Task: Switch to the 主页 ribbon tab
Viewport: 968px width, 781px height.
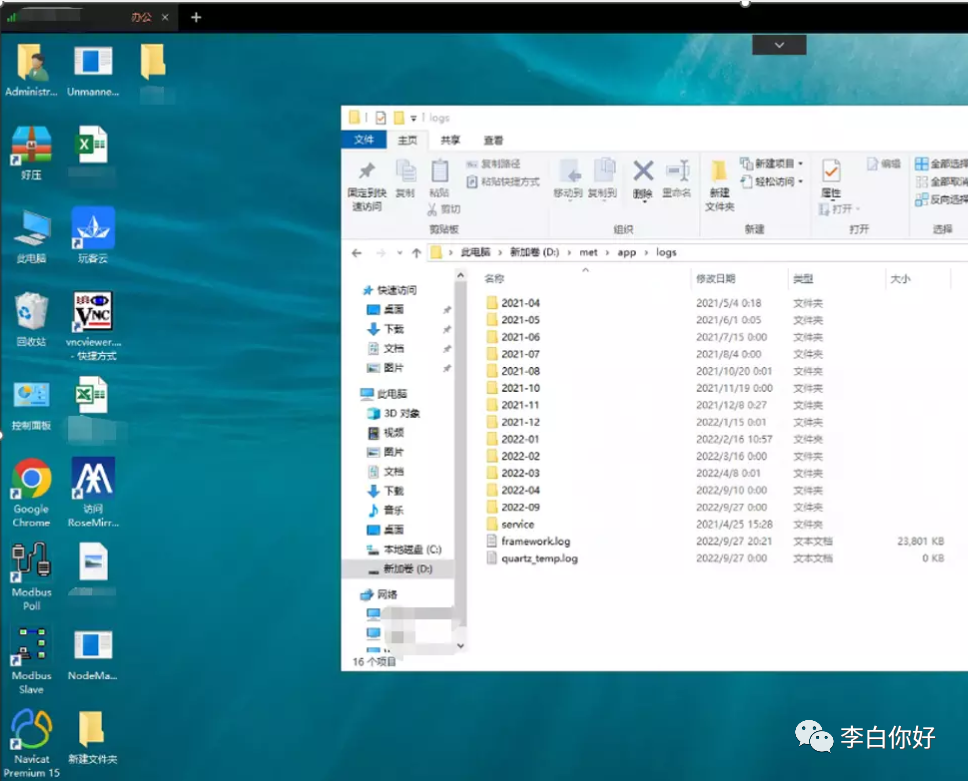Action: 407,140
